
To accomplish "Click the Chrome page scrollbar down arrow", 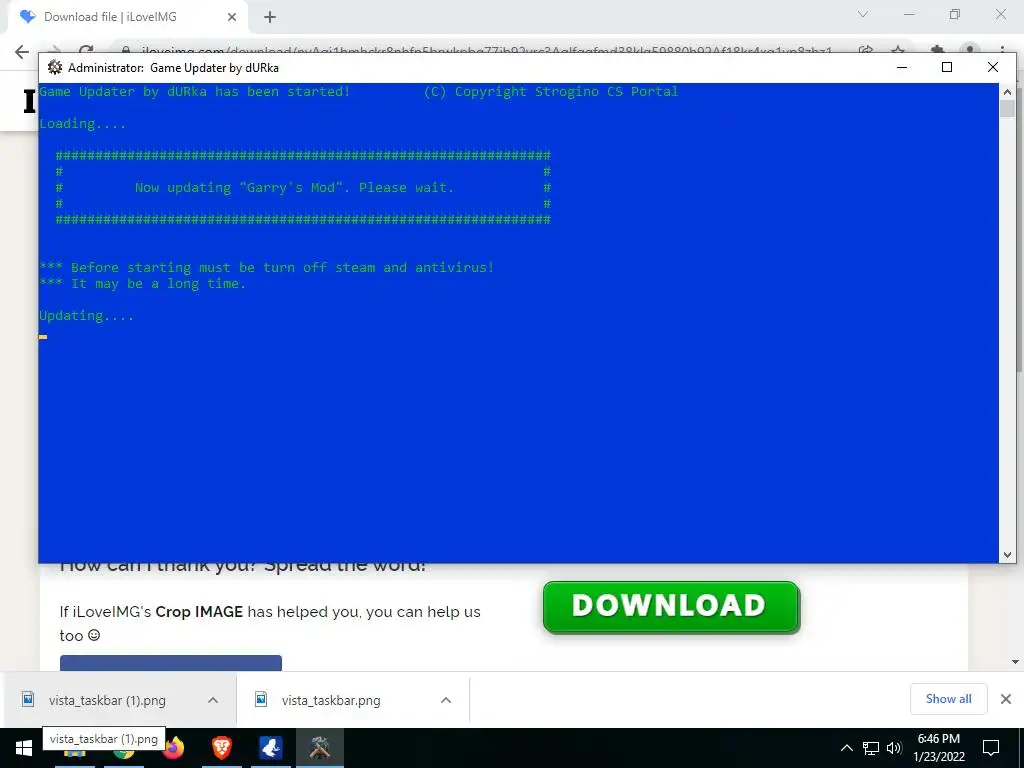I will 1016,662.
